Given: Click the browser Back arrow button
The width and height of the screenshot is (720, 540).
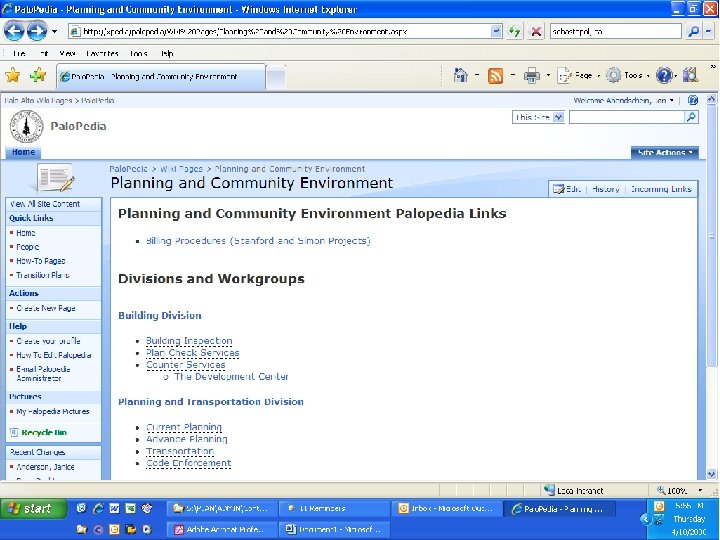Looking at the screenshot, I should pyautogui.click(x=14, y=31).
